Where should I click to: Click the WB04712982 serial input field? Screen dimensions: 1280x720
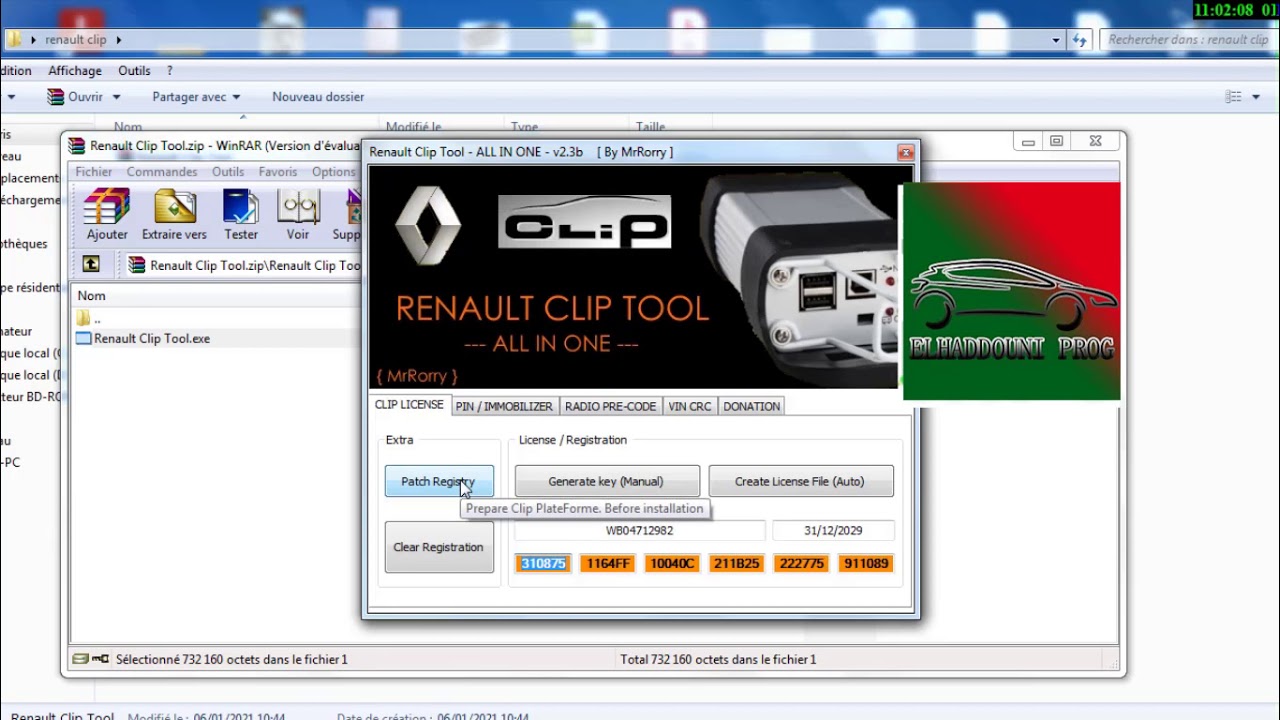click(640, 531)
